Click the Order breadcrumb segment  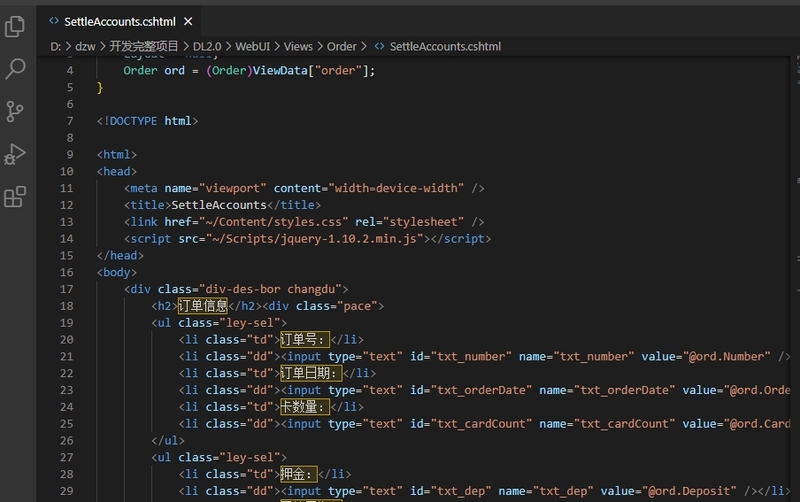(x=342, y=46)
